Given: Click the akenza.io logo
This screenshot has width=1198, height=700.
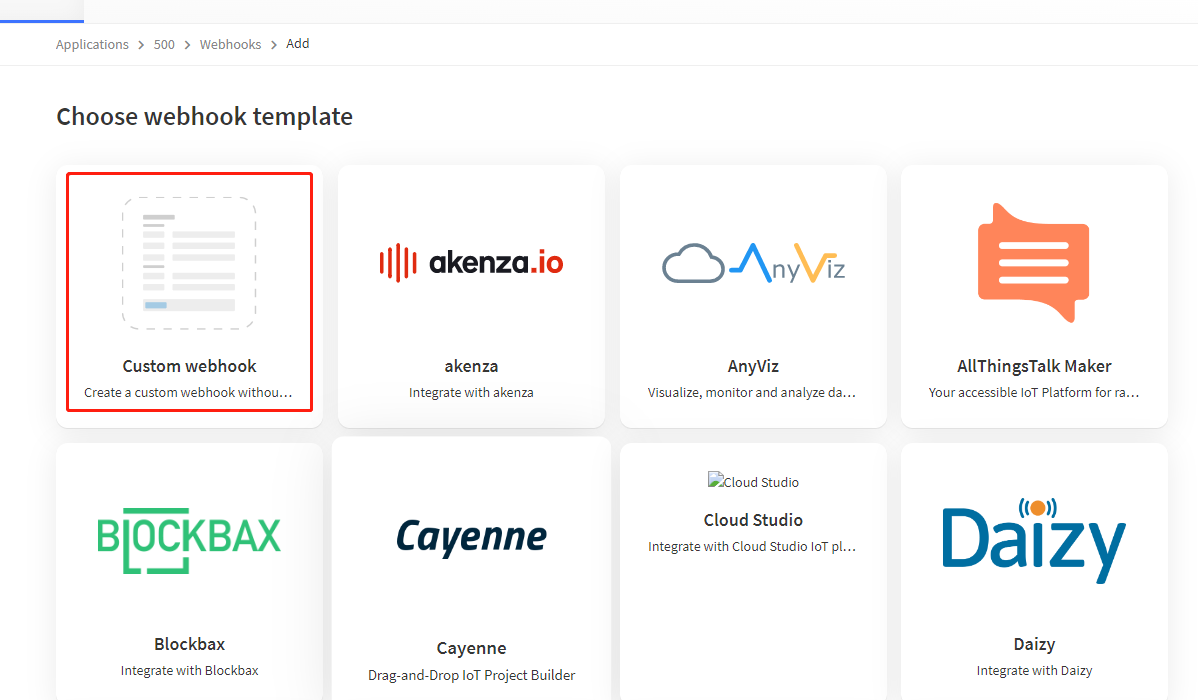Looking at the screenshot, I should (471, 263).
